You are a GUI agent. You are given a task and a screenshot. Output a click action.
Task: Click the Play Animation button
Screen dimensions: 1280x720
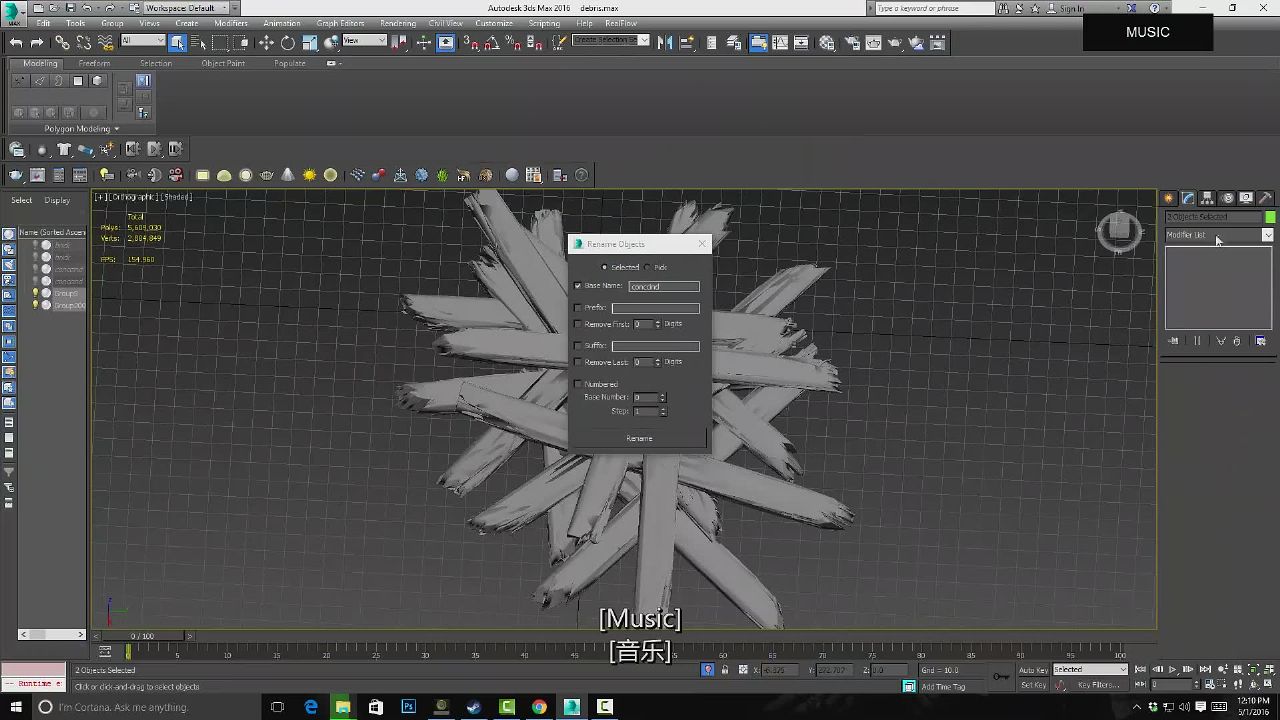(1172, 670)
